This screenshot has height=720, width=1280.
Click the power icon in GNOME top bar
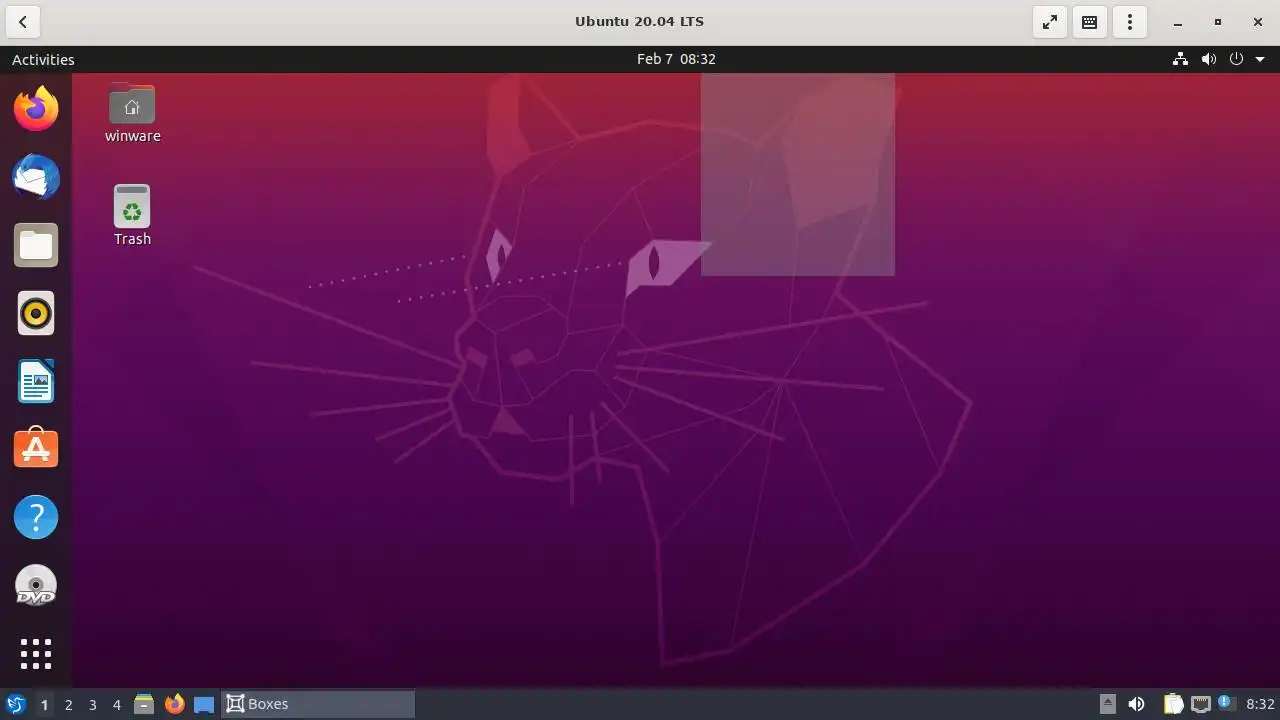pos(1236,59)
